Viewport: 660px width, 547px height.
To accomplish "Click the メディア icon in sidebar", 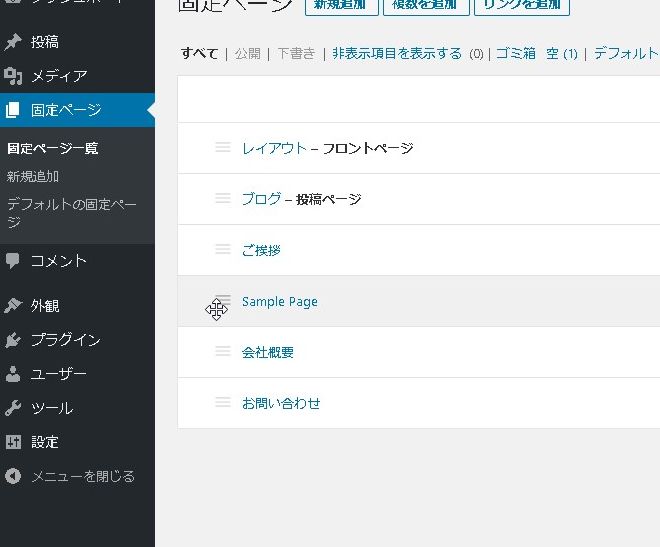I will [13, 76].
